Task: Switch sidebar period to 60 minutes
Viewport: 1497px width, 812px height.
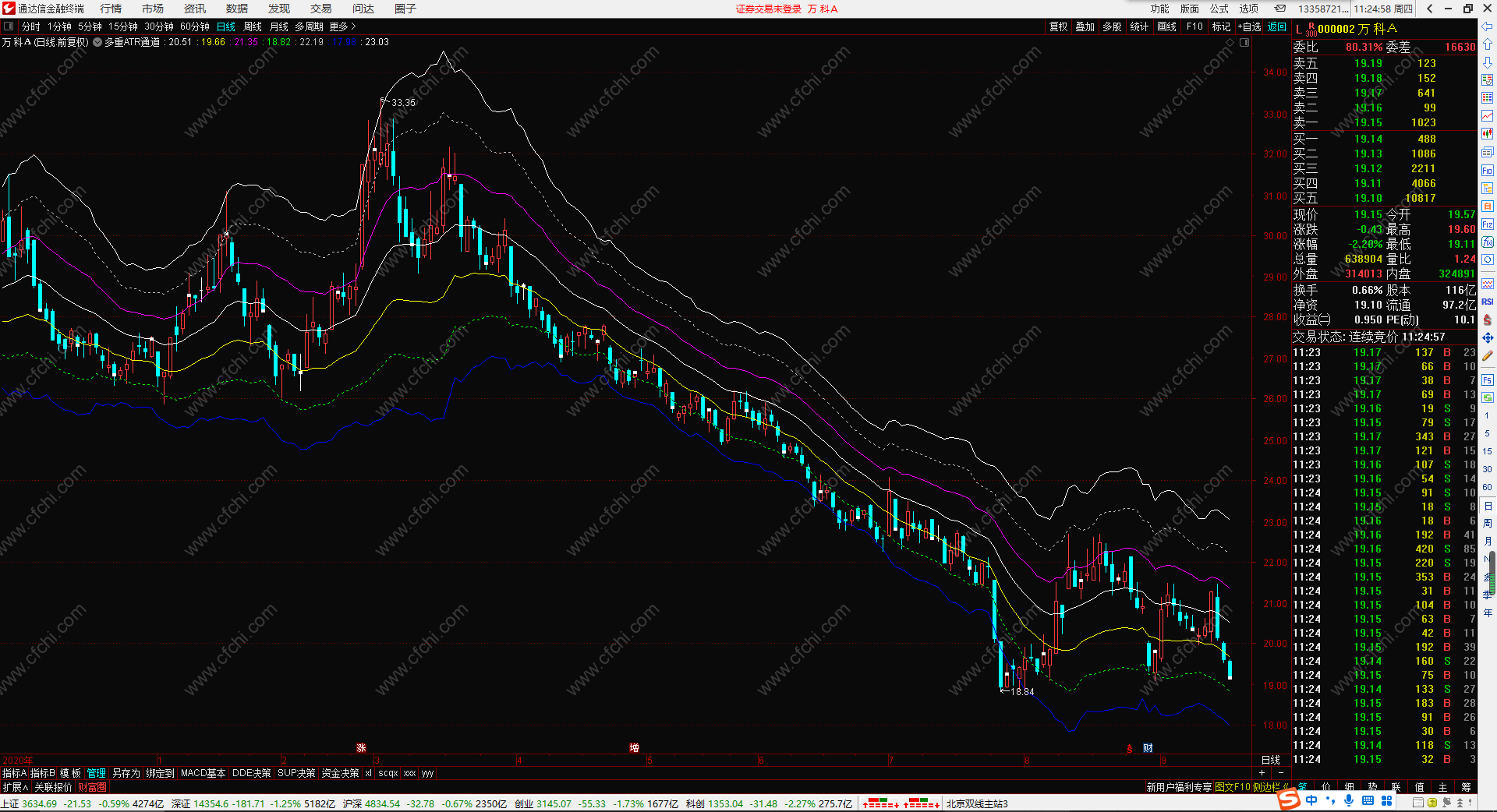Action: (1487, 487)
